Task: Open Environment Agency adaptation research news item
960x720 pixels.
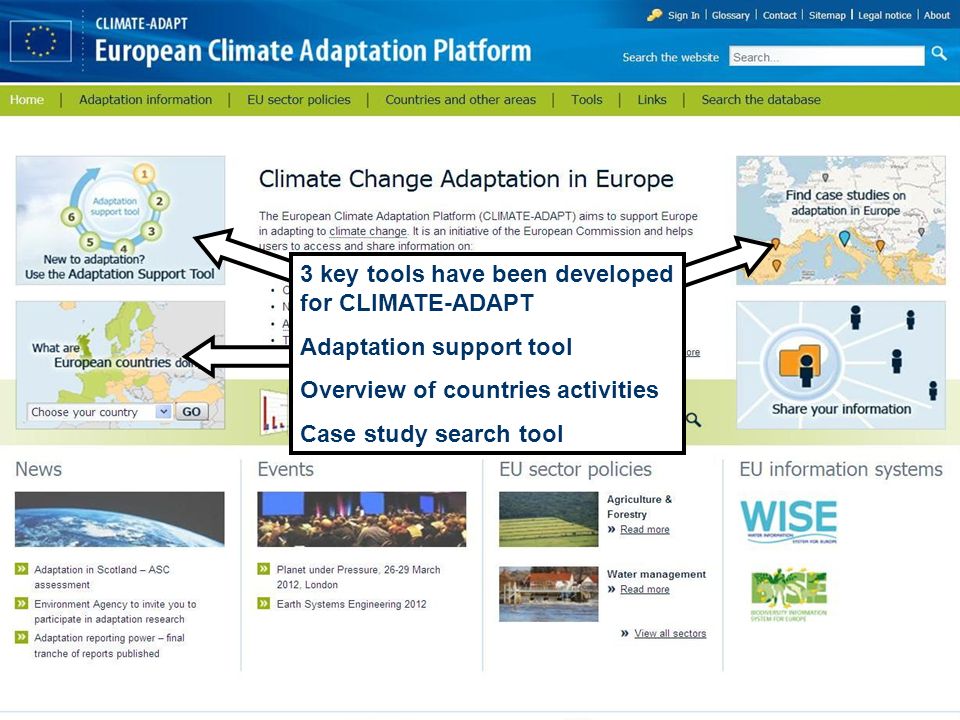Action: (115, 611)
